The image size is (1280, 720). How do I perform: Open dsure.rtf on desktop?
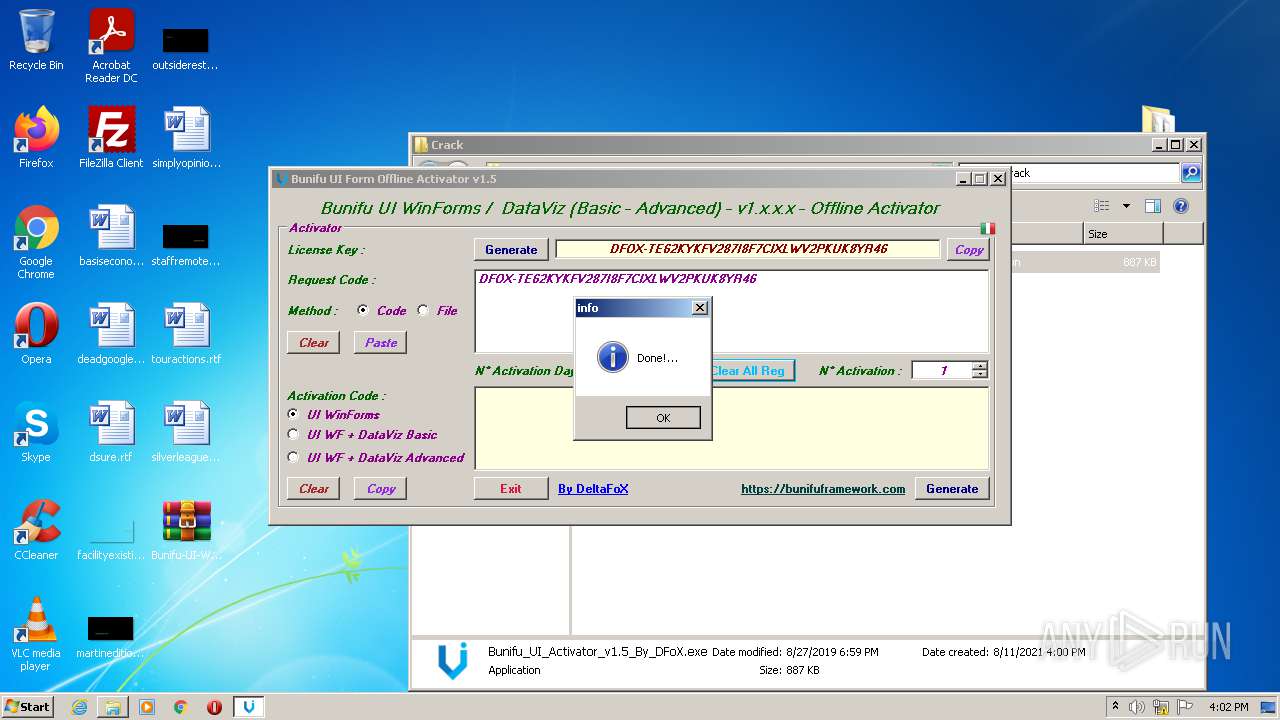pos(111,432)
